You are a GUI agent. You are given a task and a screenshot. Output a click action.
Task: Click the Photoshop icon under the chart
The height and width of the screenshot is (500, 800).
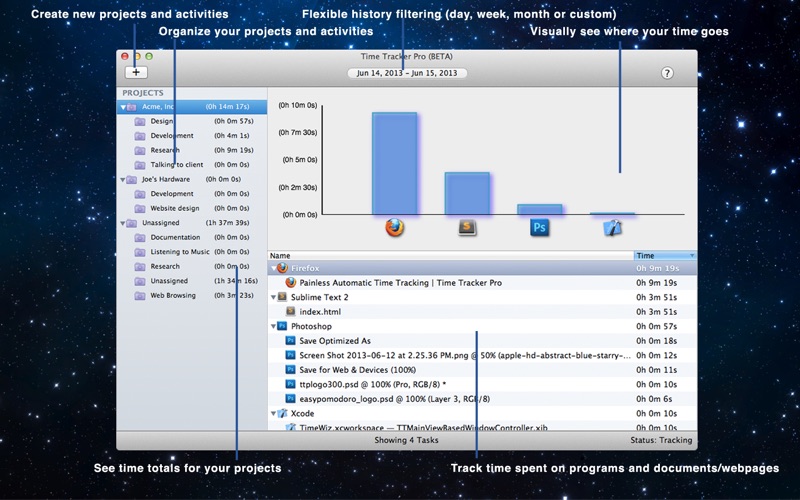(x=539, y=228)
